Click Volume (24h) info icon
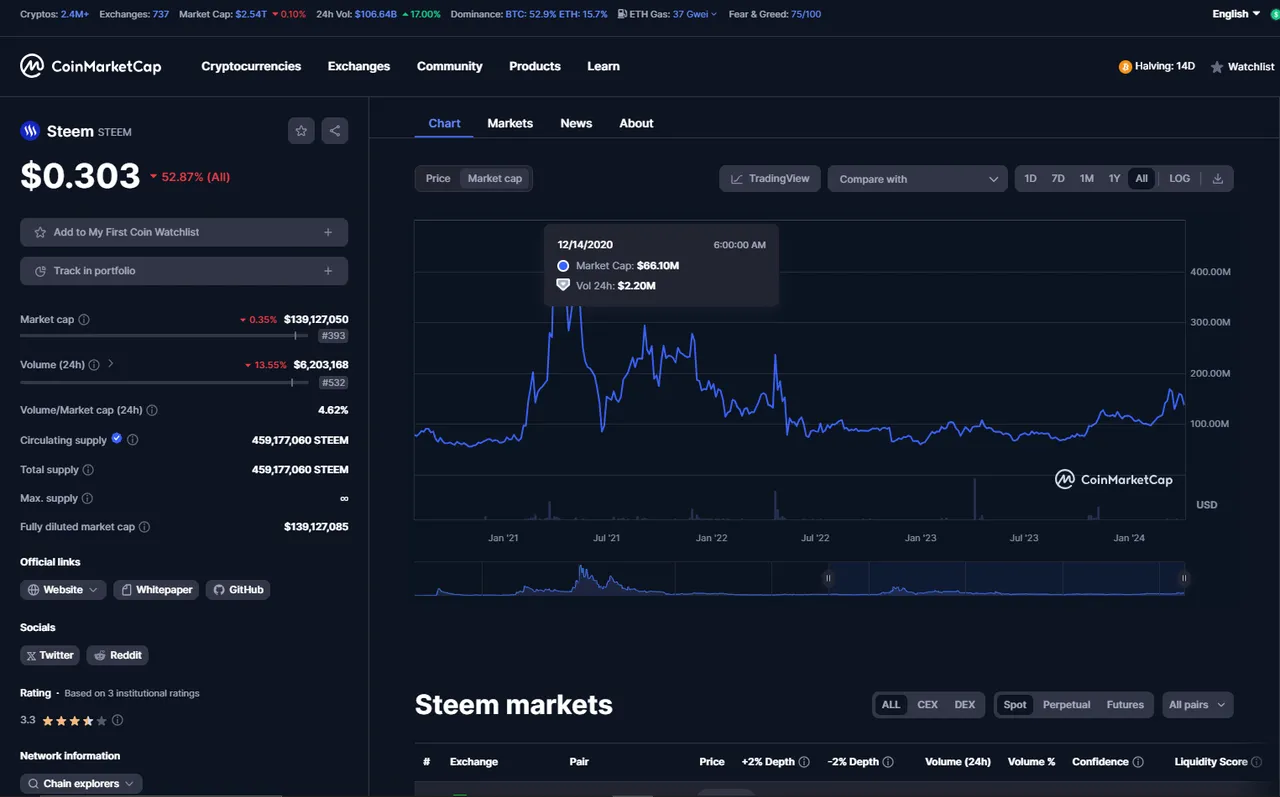Screen dimensions: 1280x797 click(94, 365)
